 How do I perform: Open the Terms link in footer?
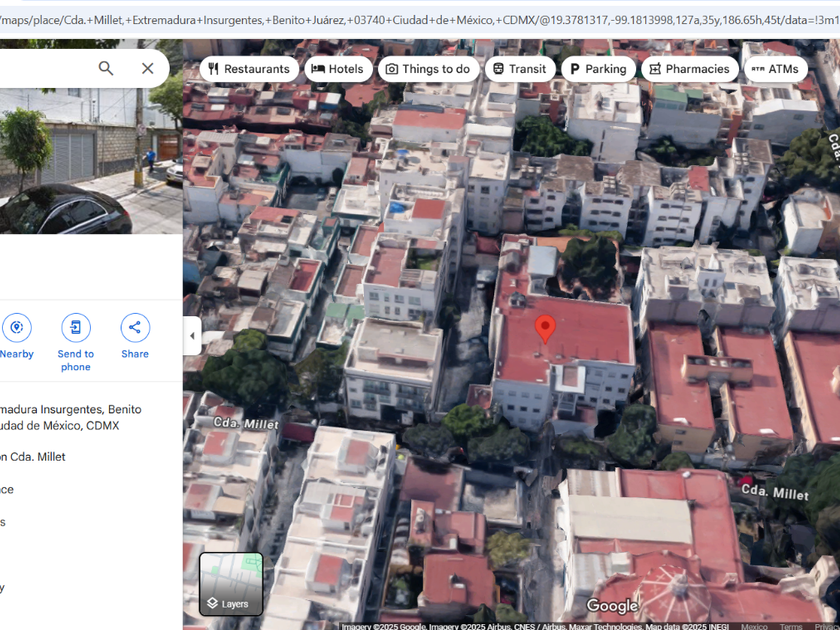pos(791,626)
